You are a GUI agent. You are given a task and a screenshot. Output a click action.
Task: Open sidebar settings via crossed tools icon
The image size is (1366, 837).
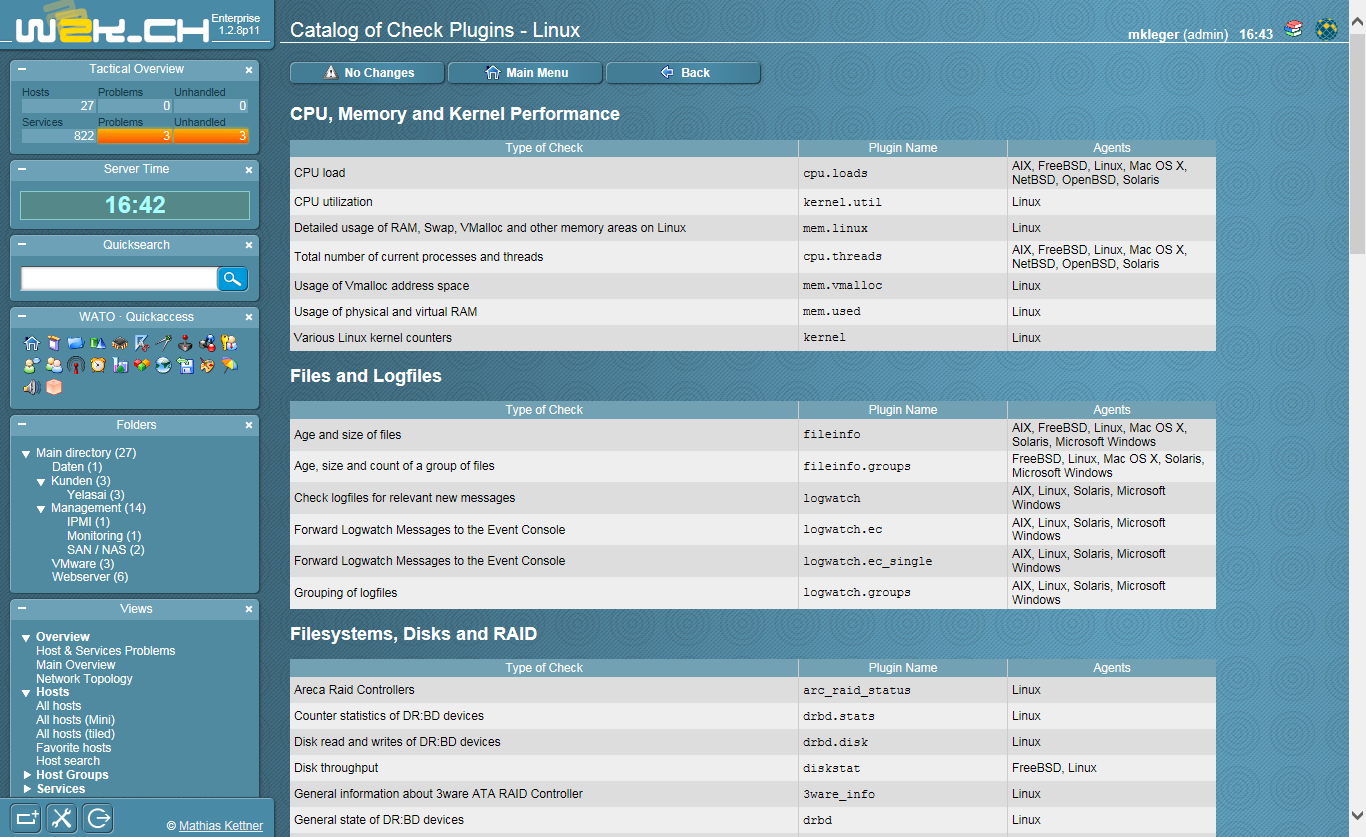click(62, 818)
